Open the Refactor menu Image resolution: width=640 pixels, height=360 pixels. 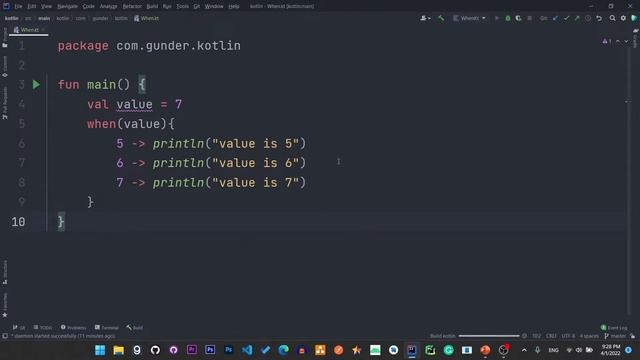click(132, 7)
